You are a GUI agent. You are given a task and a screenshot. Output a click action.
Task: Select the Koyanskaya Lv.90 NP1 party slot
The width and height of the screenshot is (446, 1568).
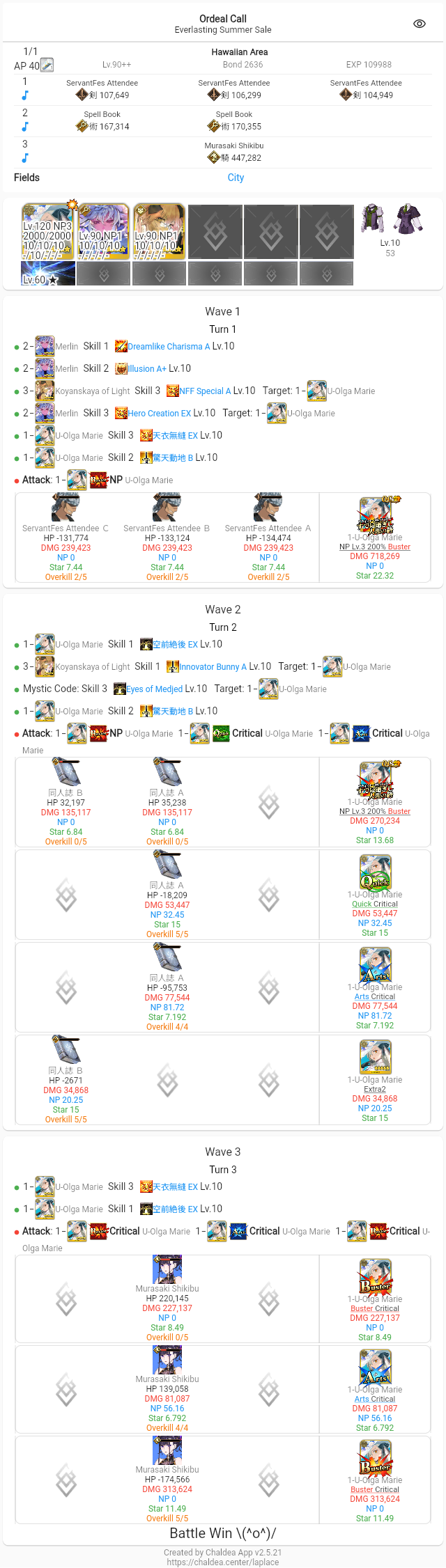pos(160,232)
